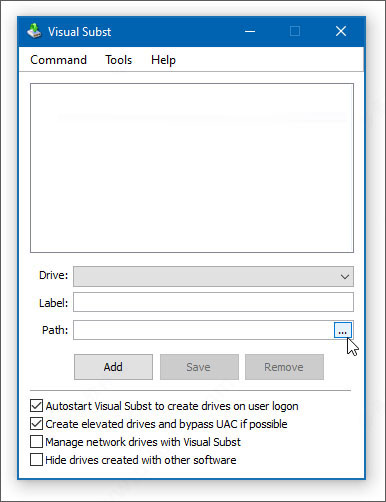The width and height of the screenshot is (386, 502).
Task: Check Hide drives created with other software
Action: tap(36, 460)
